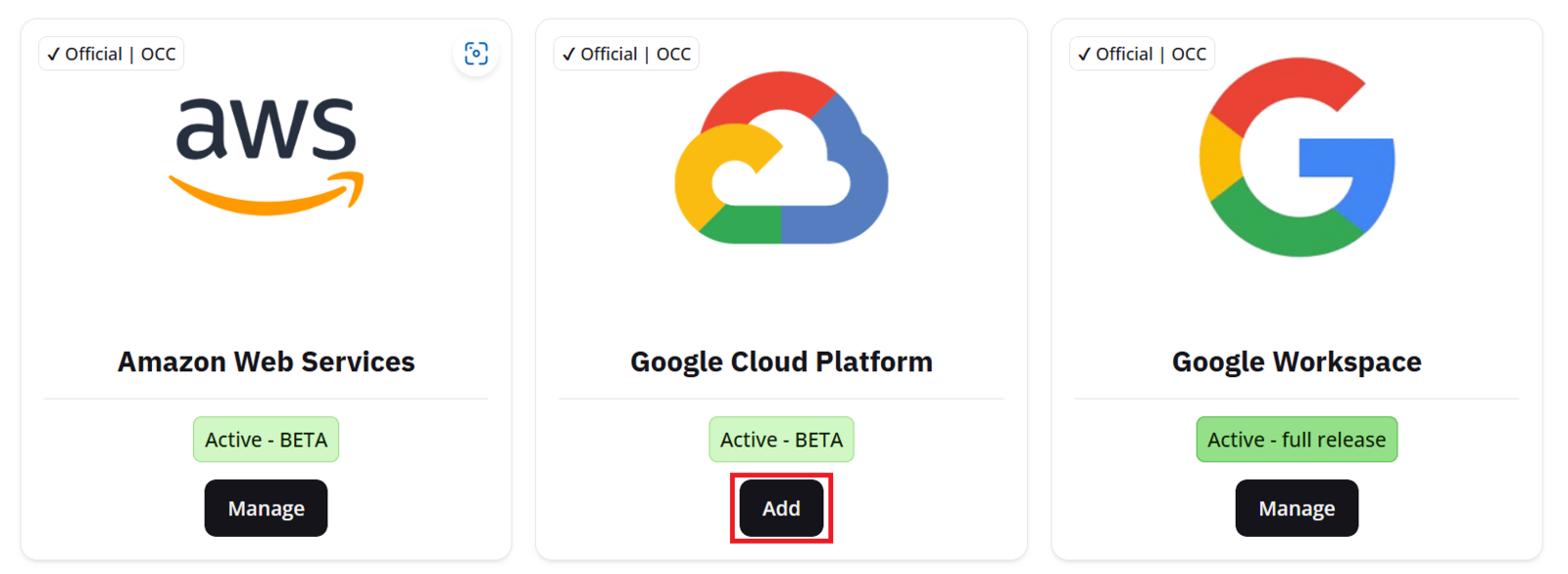
Task: Click the divider line below Google Workspace title
Action: [1297, 399]
